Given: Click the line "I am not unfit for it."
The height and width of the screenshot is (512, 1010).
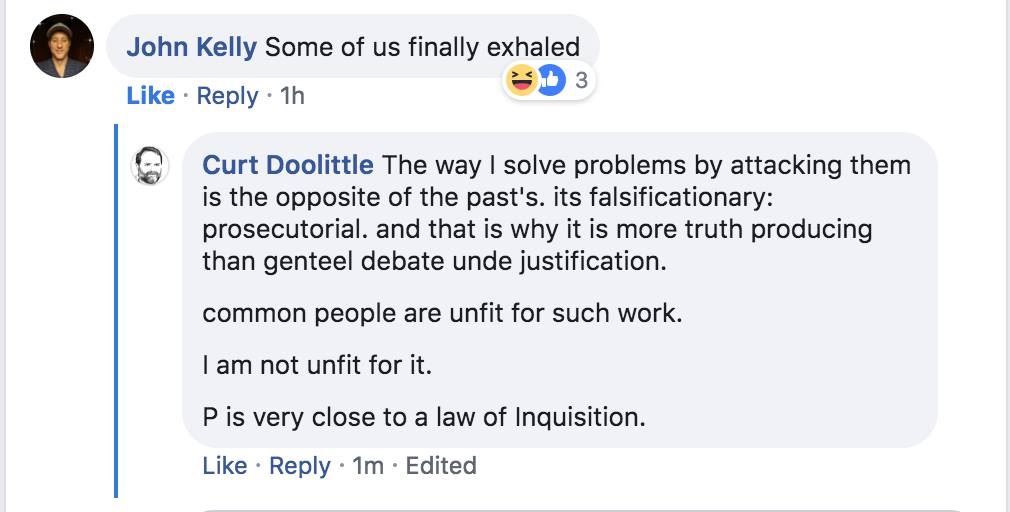Looking at the screenshot, I should pos(317,364).
